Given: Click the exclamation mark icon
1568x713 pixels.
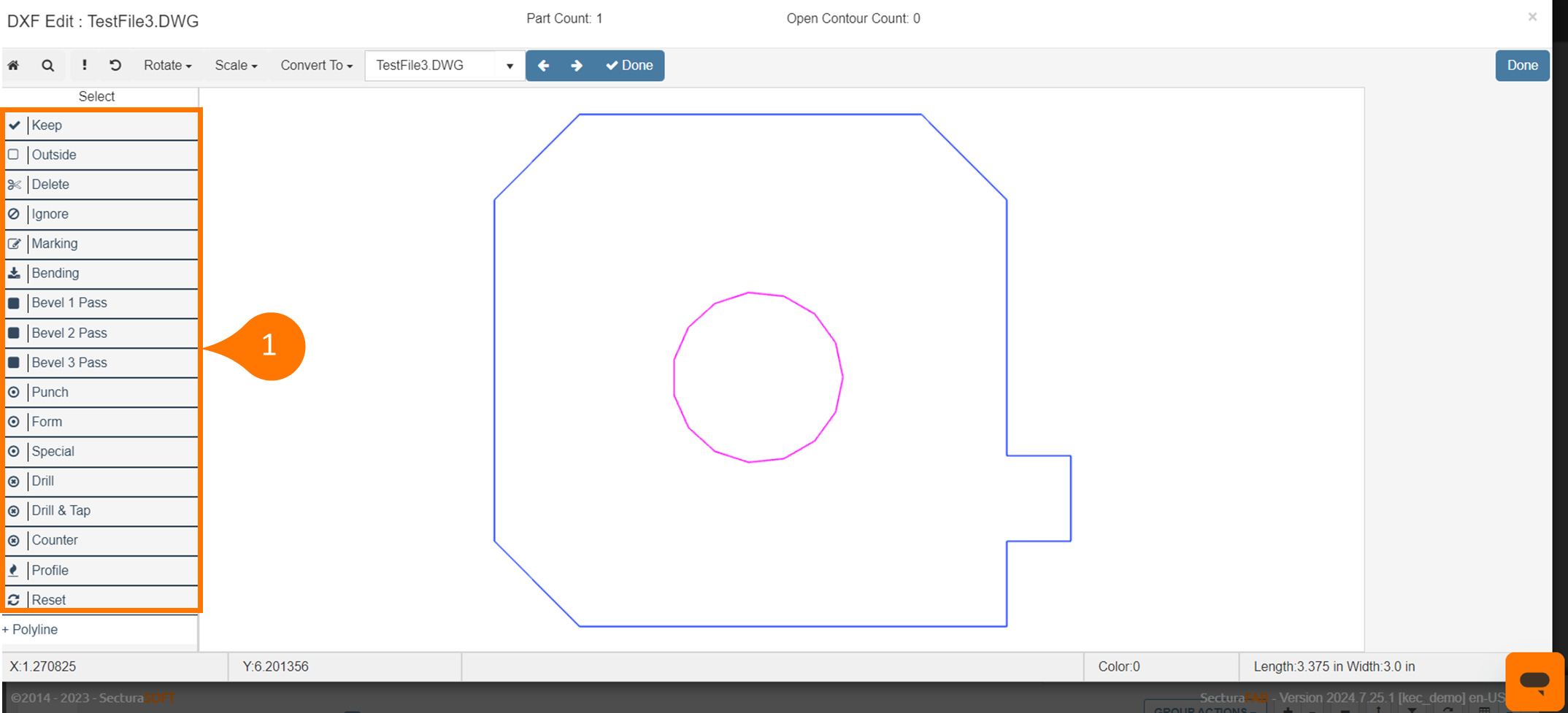Looking at the screenshot, I should pos(85,66).
